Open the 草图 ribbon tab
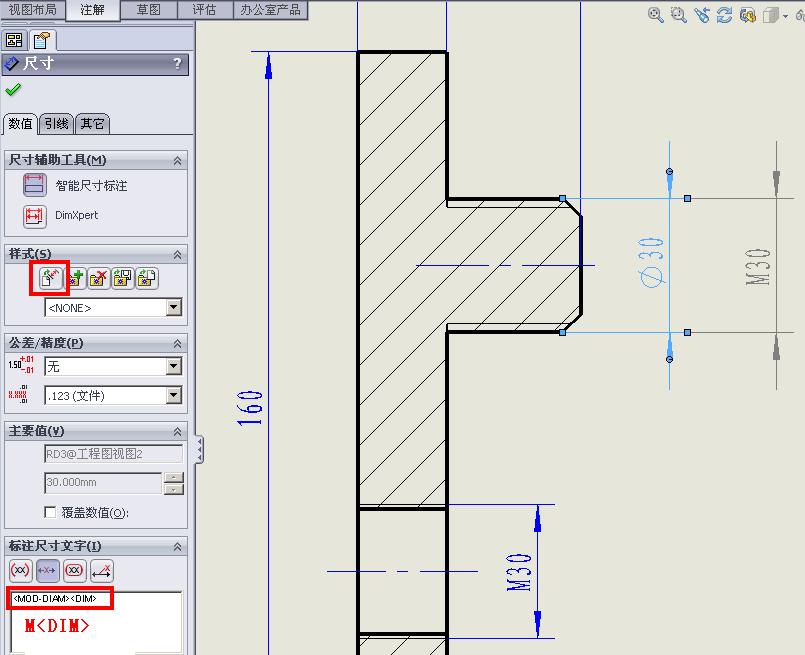805x655 pixels. (x=149, y=10)
